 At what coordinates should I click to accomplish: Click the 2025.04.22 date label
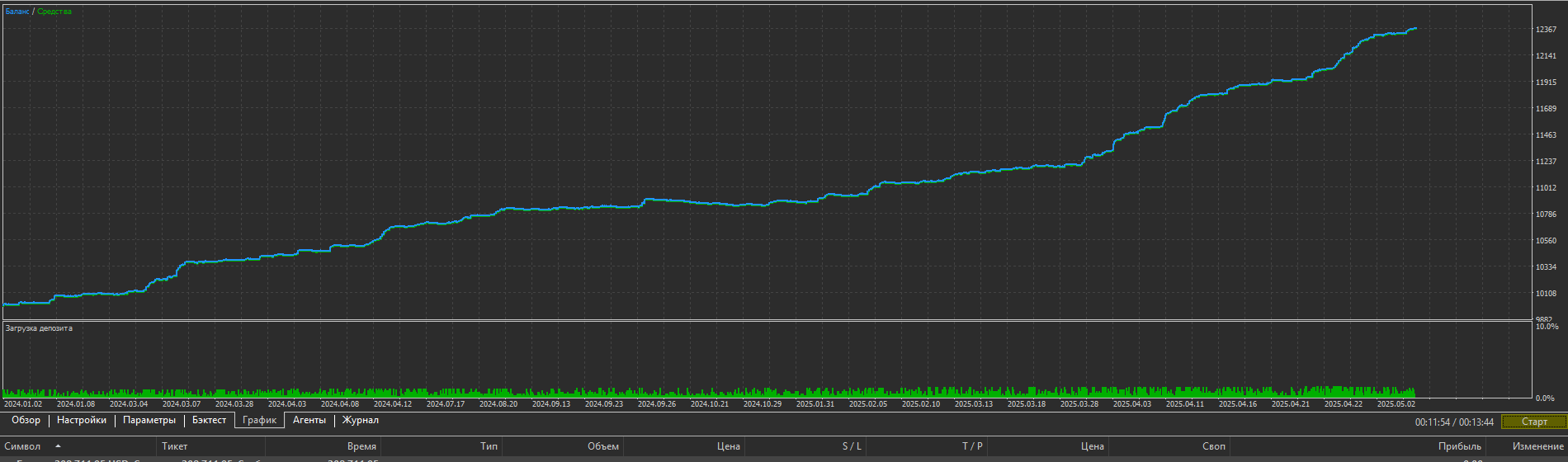1344,404
